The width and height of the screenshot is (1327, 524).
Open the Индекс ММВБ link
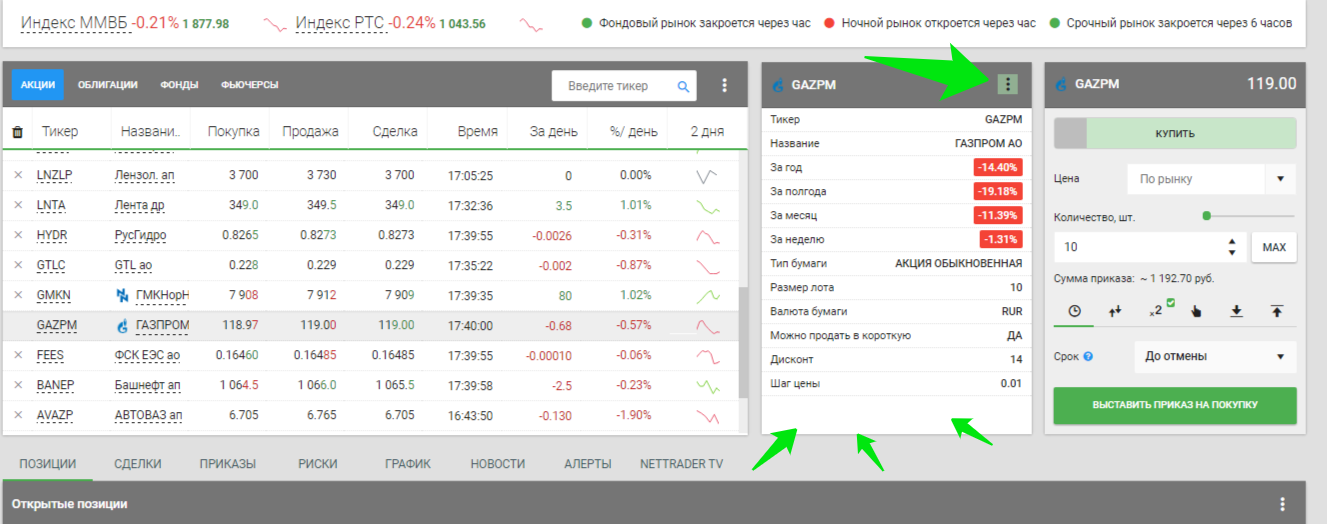point(75,23)
